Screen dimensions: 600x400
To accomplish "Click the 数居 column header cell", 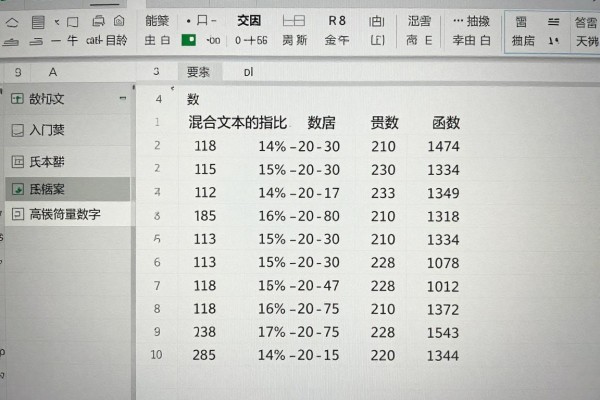I will 321,123.
